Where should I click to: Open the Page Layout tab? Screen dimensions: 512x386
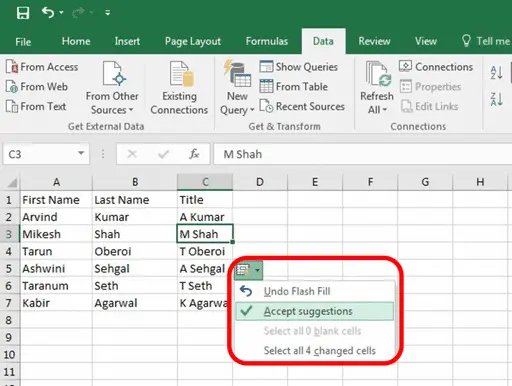[x=193, y=41]
